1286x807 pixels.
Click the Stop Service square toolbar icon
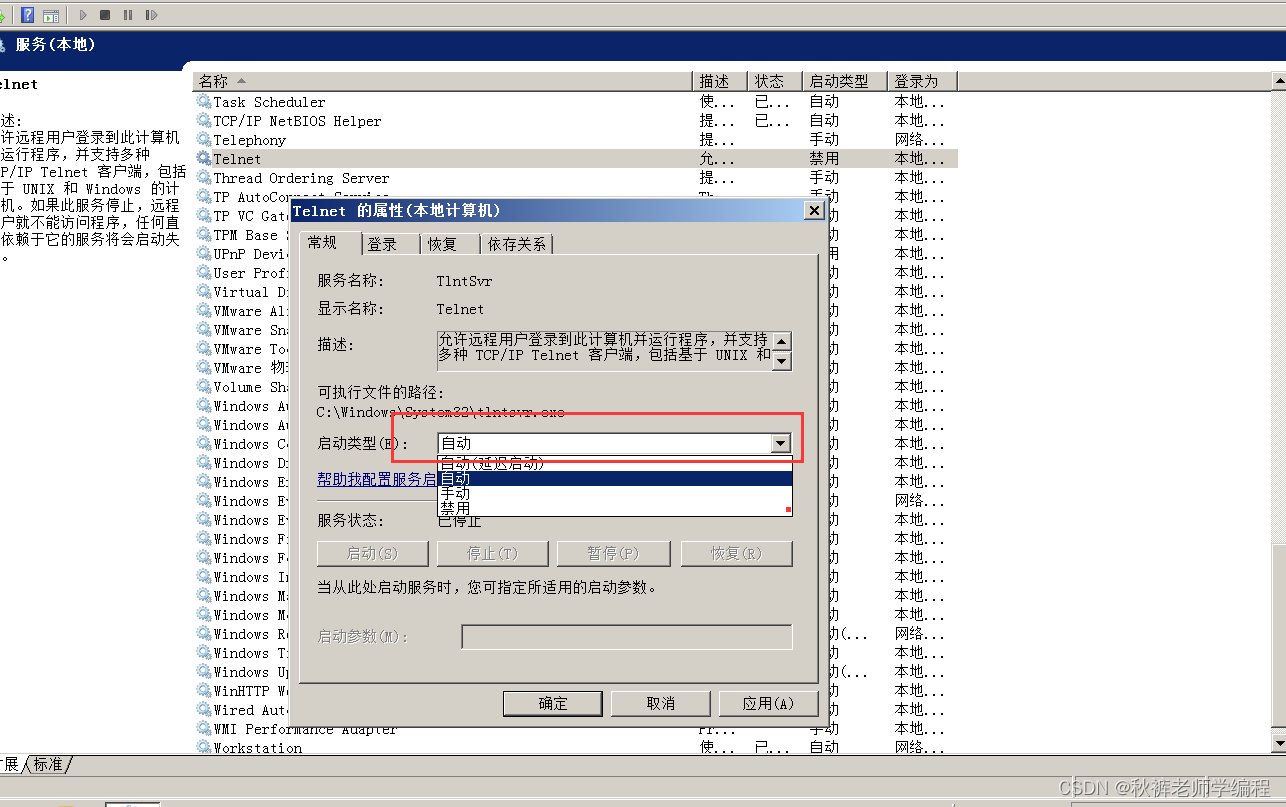point(105,15)
